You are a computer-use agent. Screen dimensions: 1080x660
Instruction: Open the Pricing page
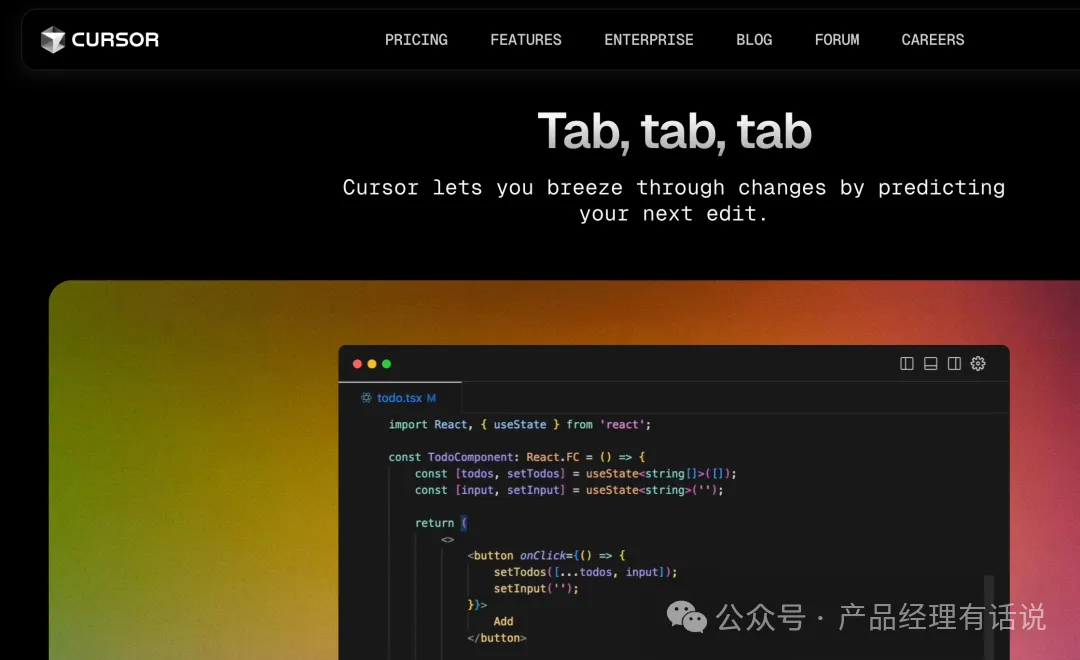pos(416,40)
